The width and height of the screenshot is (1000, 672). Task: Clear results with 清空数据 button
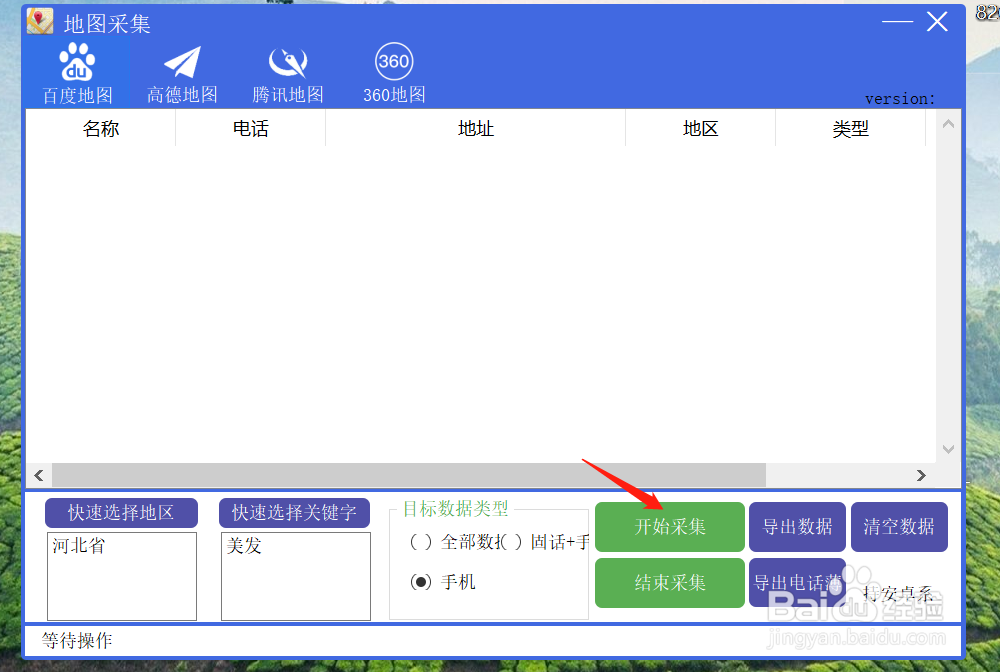(899, 527)
